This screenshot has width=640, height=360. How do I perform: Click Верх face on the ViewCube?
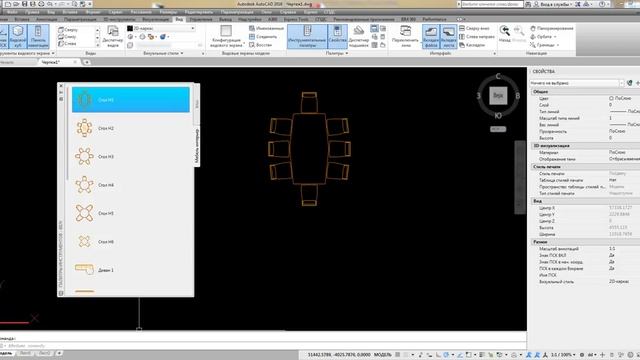[x=498, y=96]
